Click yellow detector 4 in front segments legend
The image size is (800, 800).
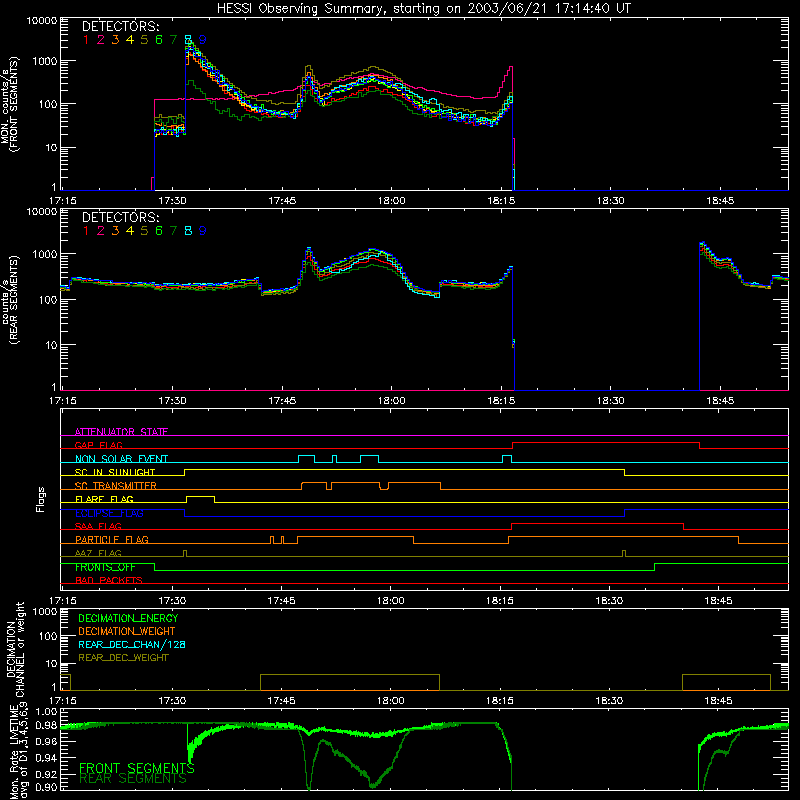click(x=130, y=39)
